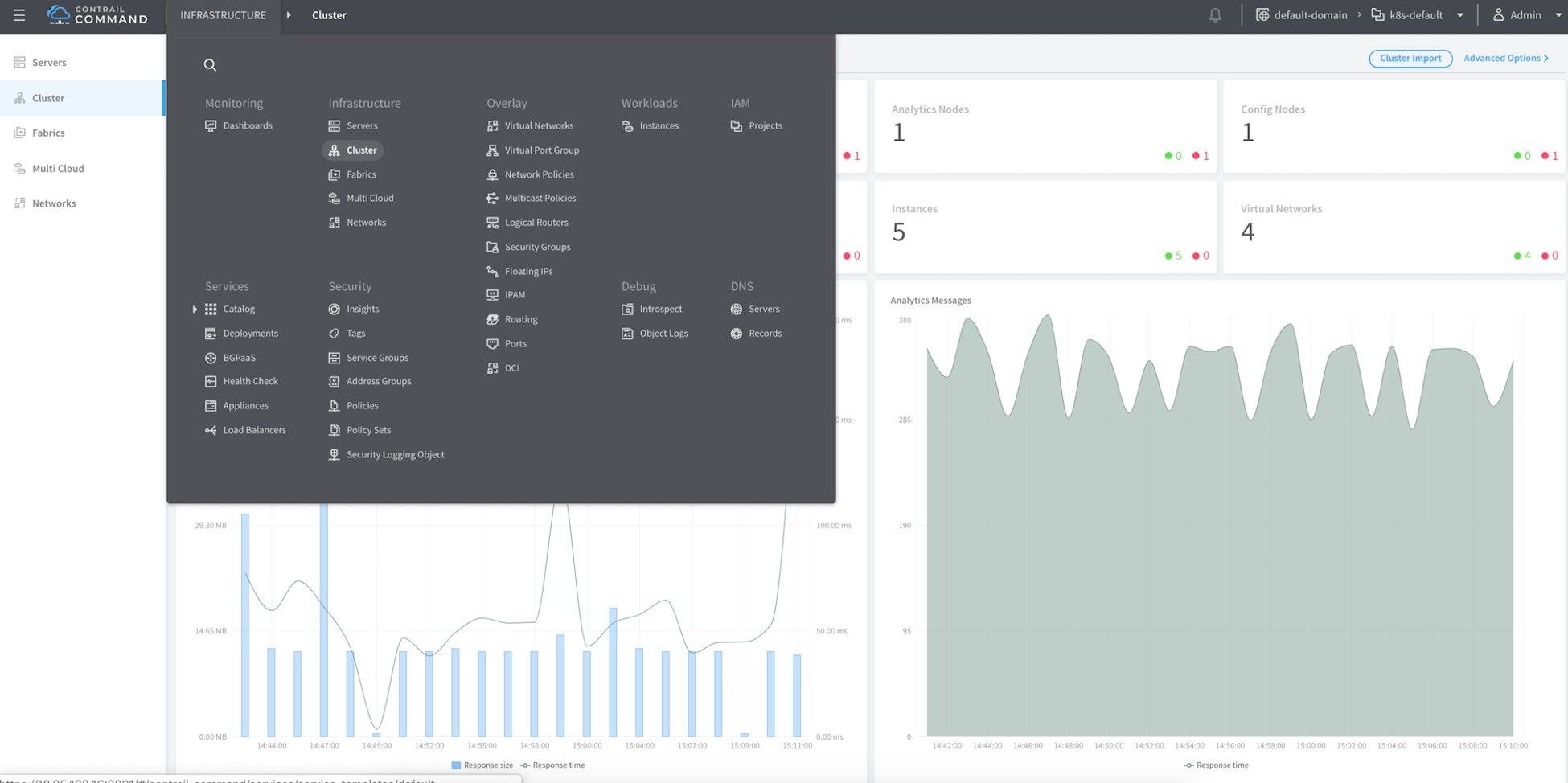Click the Load Balancers icon
Image resolution: width=1568 pixels, height=783 pixels.
[x=211, y=431]
